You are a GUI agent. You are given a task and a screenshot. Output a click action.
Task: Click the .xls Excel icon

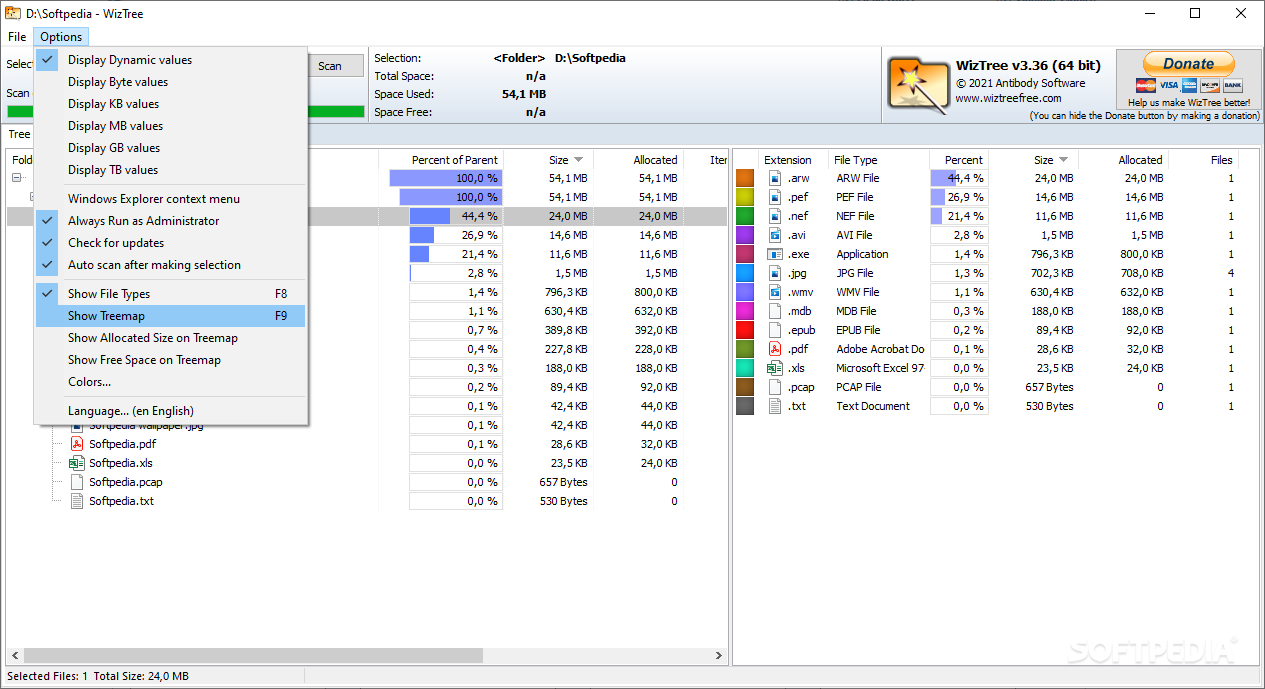pos(774,368)
